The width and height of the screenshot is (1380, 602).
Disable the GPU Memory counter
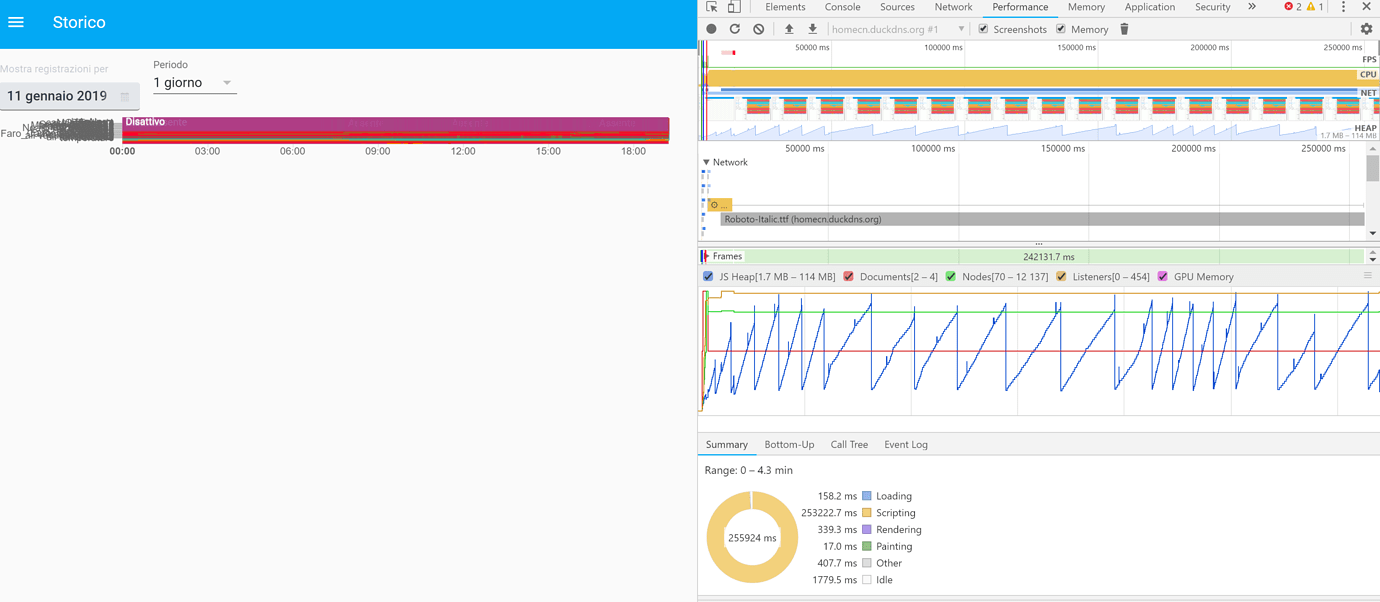point(1161,276)
